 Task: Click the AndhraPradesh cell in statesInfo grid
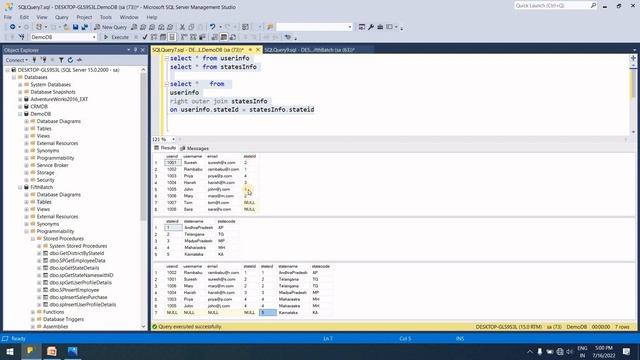[199, 228]
